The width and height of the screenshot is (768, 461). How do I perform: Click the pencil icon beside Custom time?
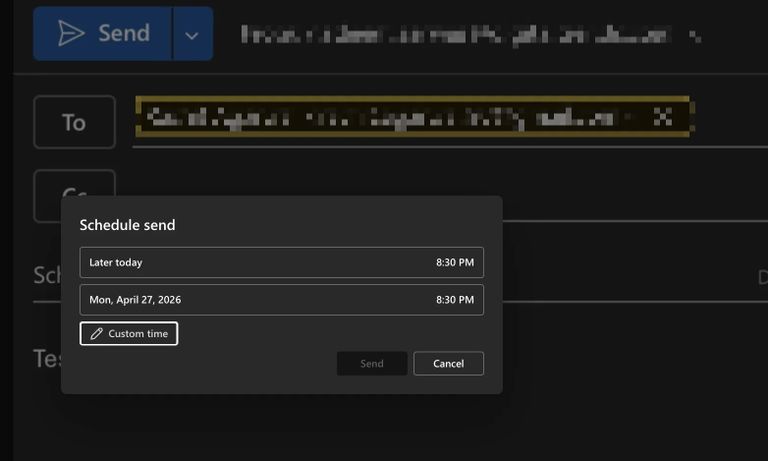[96, 334]
